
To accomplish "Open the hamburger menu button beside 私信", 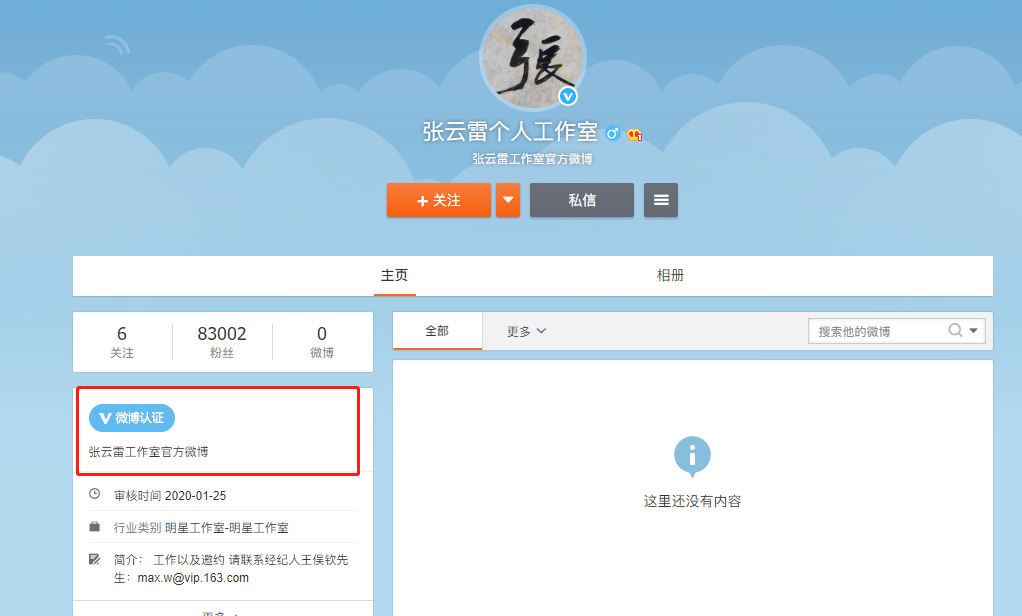I will 661,200.
